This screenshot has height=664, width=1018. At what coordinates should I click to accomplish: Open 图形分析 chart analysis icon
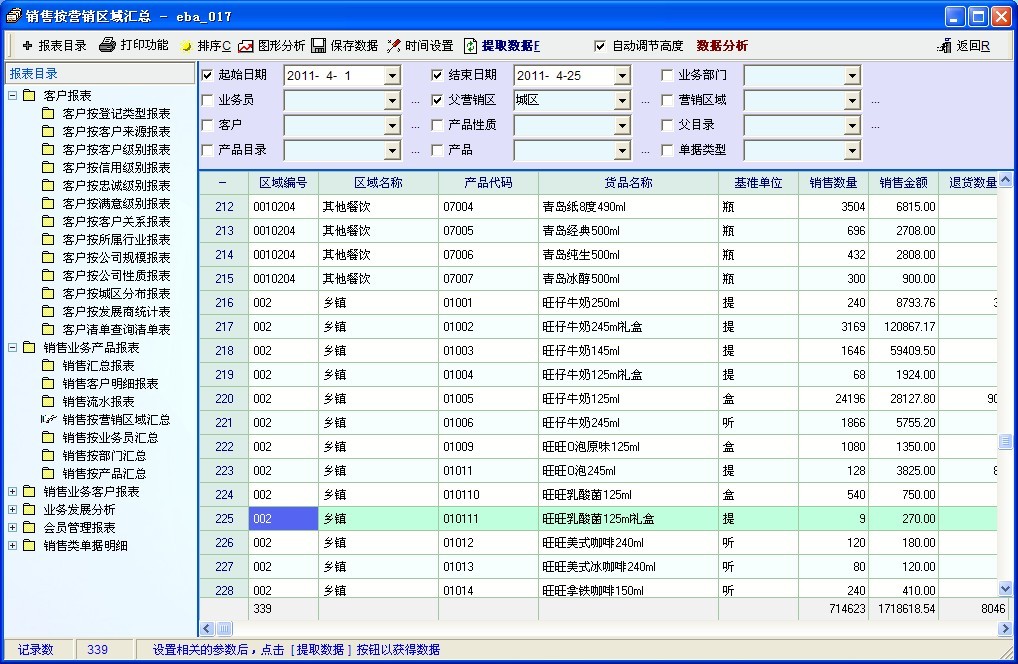(x=246, y=46)
